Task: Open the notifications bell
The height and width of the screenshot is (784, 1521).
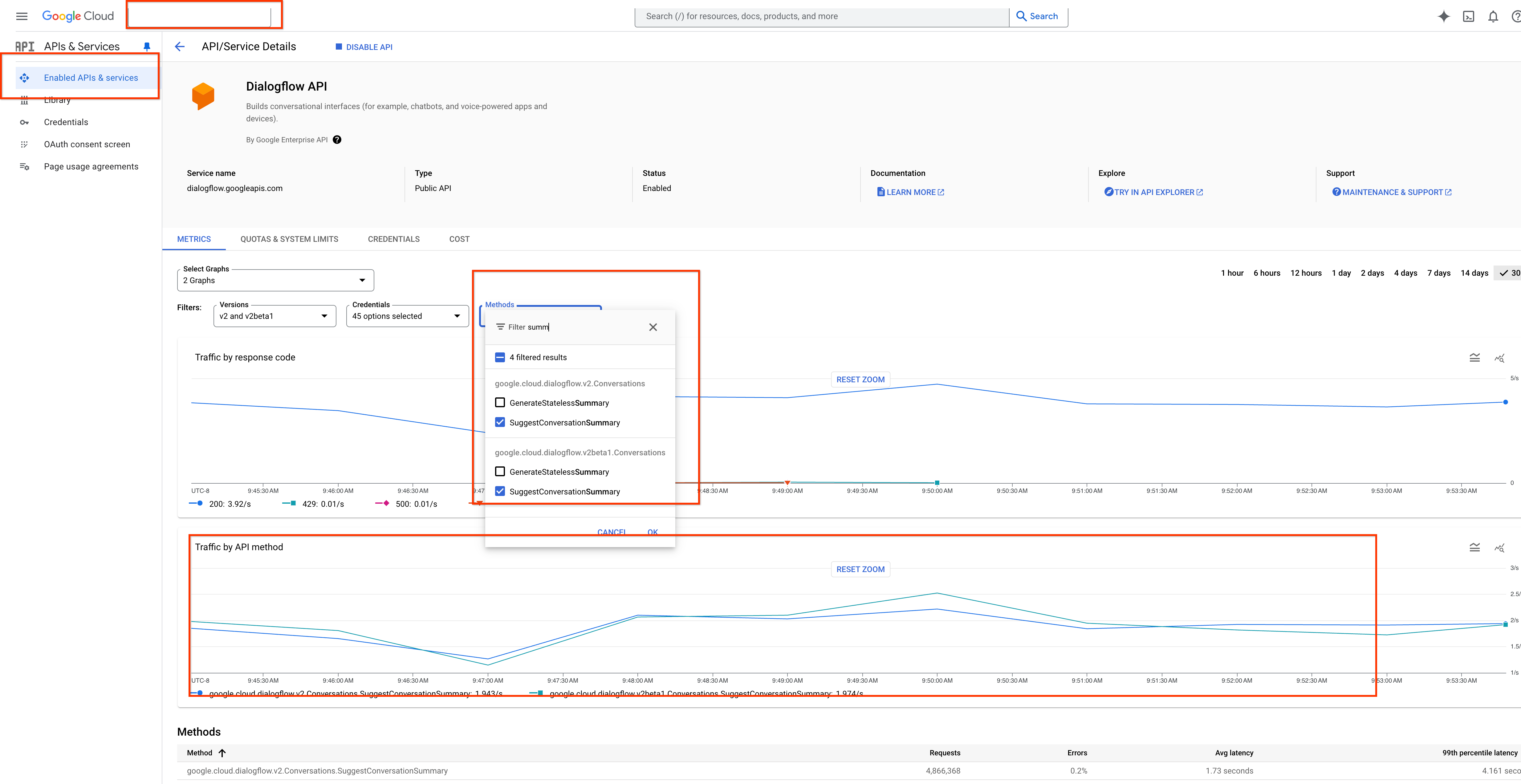Action: pyautogui.click(x=1493, y=17)
